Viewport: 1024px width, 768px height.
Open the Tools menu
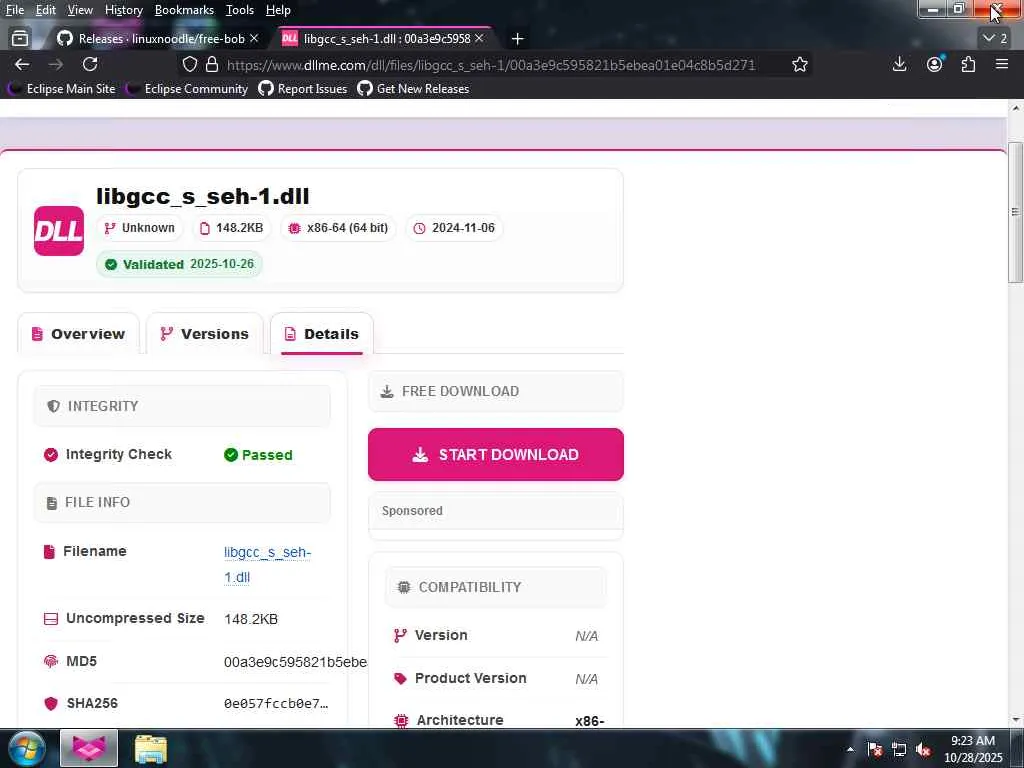240,10
